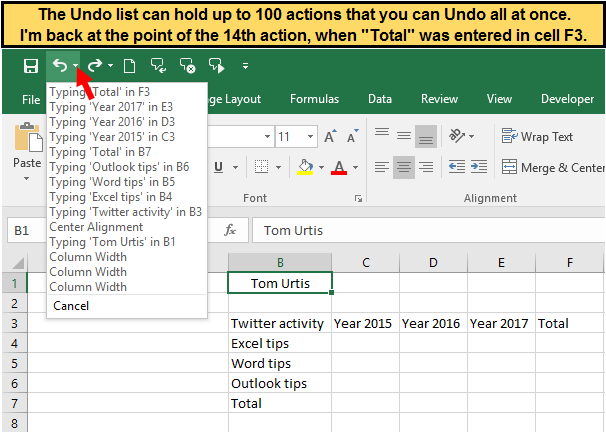Increase font size with large A icon
606x433 pixels.
[330, 136]
